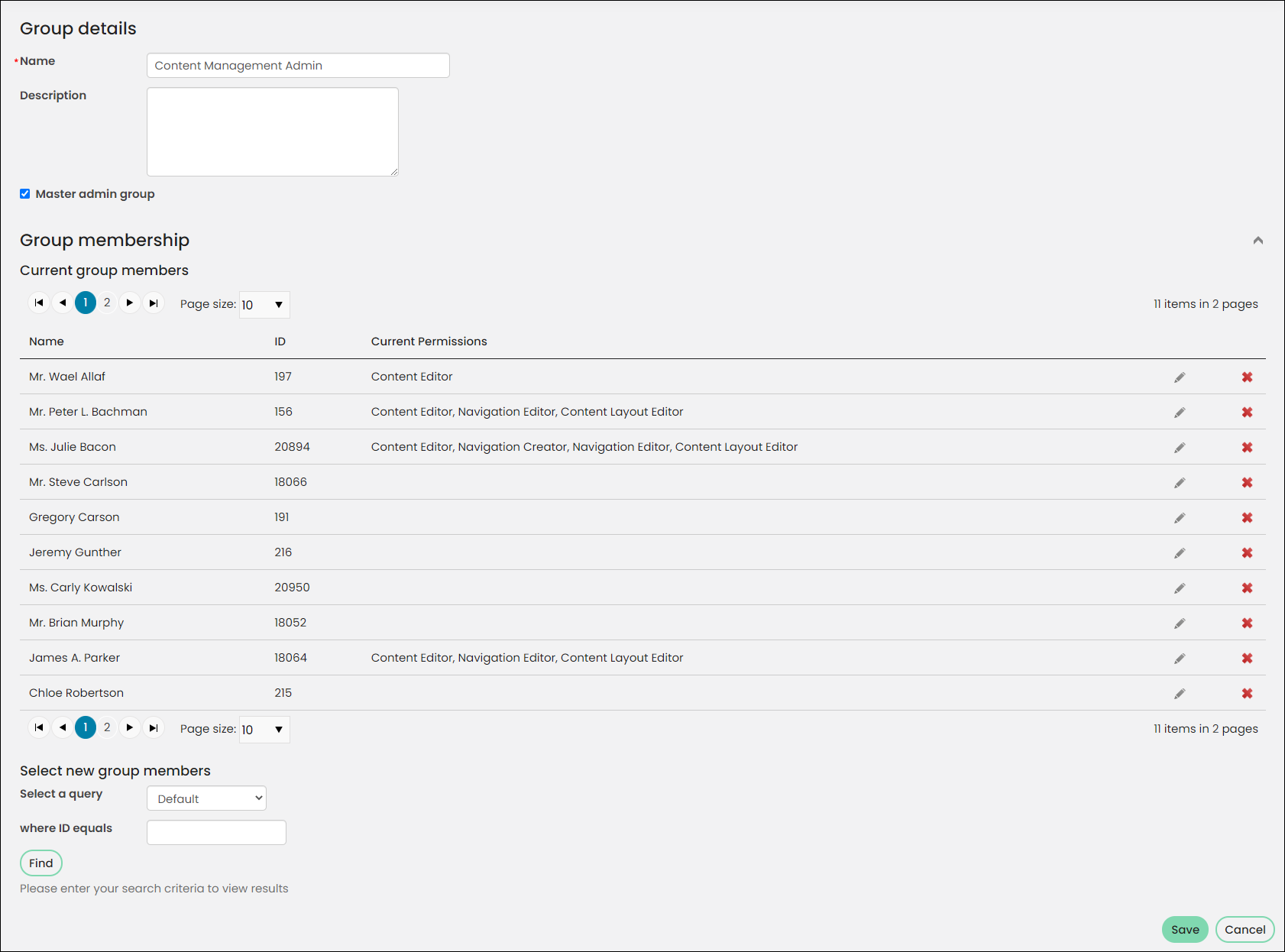Remove Gregory Carson from the group
This screenshot has width=1285, height=952.
[x=1247, y=518]
